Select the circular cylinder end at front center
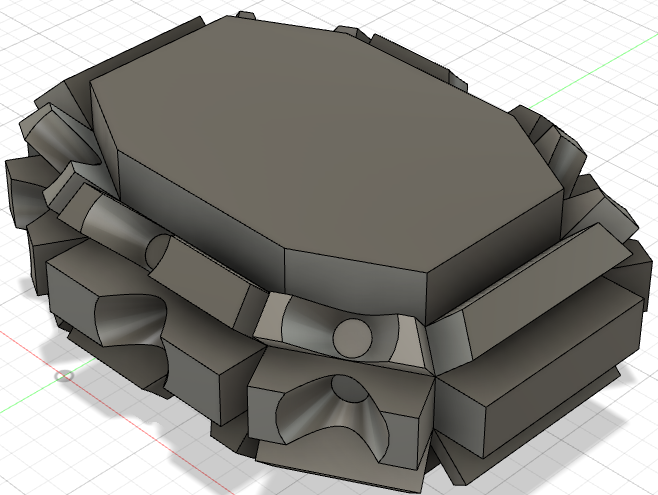 [351, 336]
